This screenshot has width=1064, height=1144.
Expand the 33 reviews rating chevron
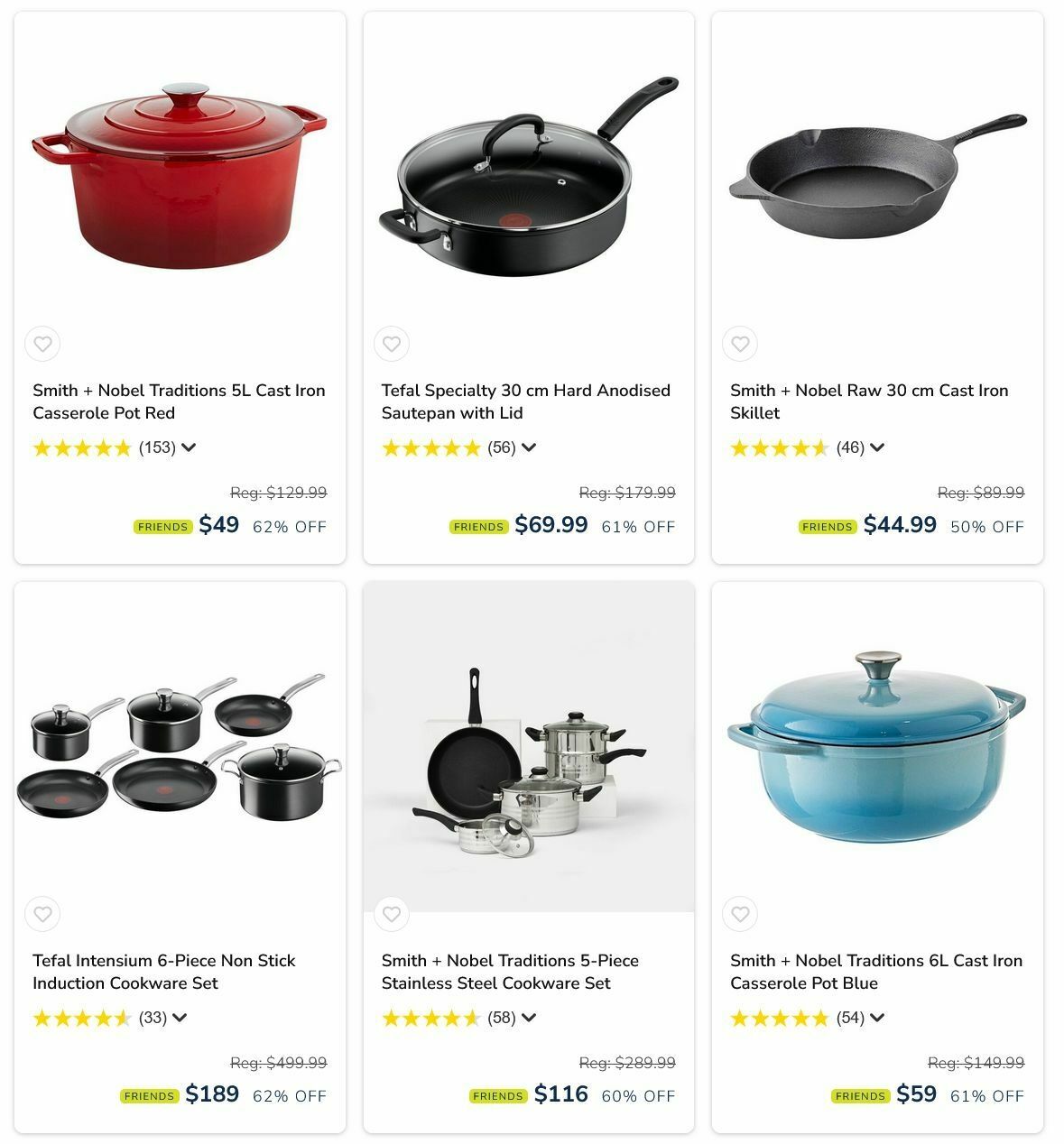(180, 1018)
